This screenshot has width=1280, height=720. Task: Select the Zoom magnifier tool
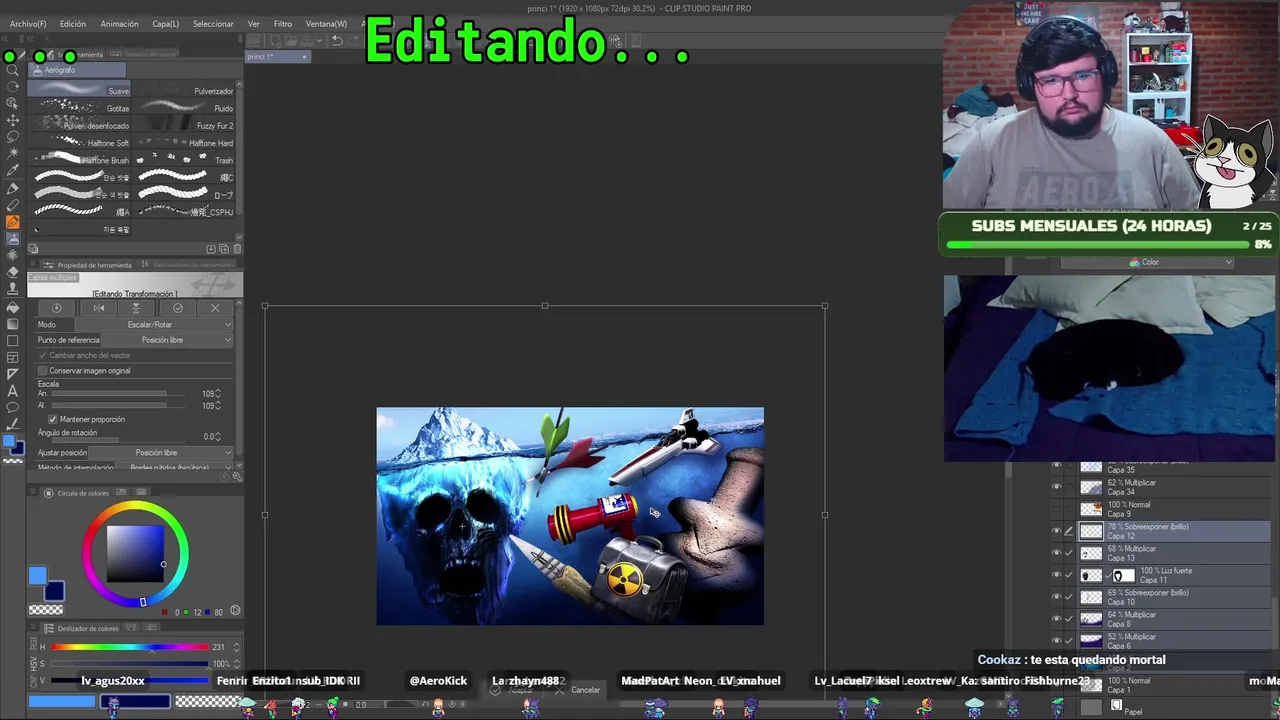(x=13, y=69)
